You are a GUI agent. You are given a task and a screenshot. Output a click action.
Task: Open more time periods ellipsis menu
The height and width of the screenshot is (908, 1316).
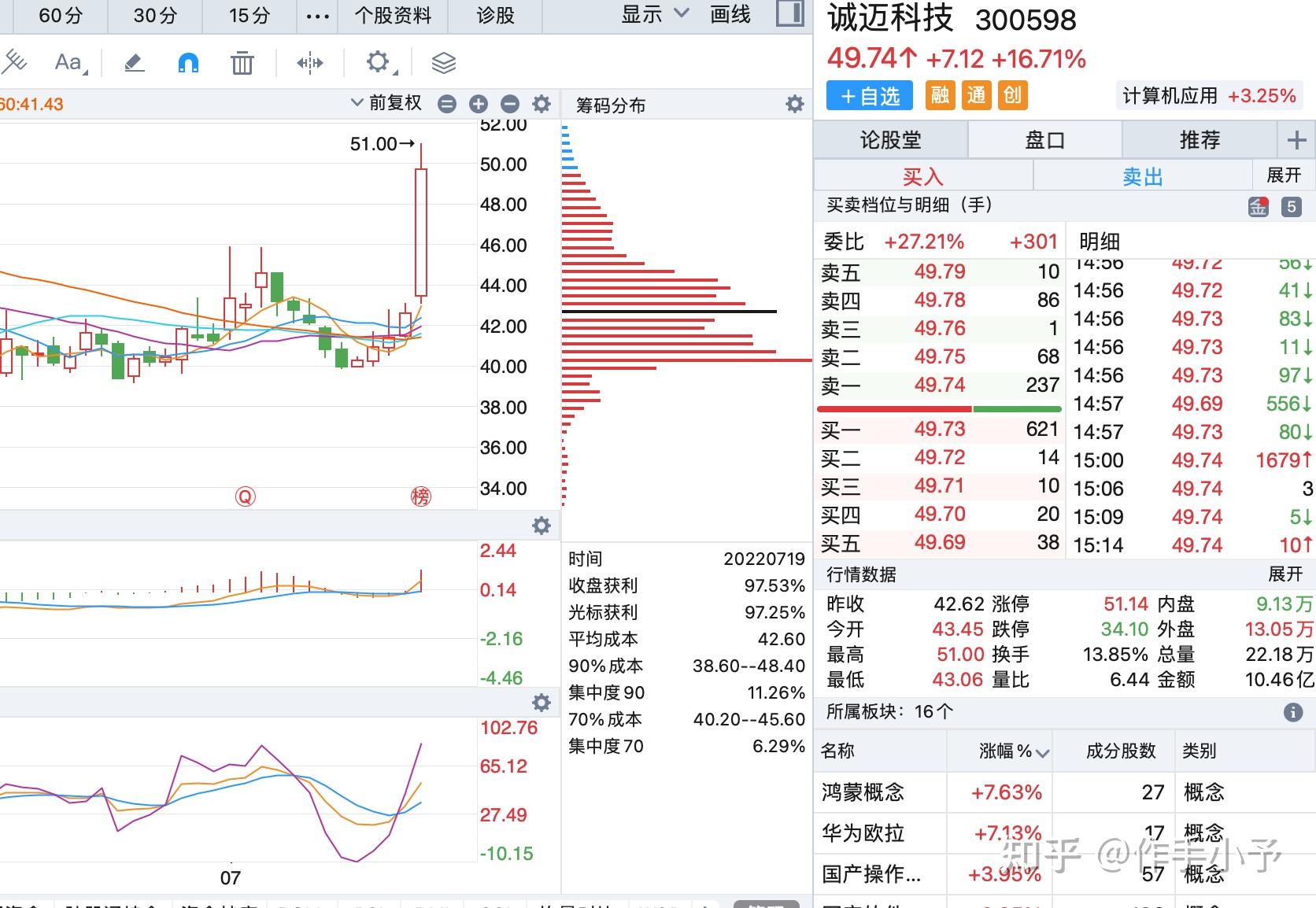click(317, 16)
